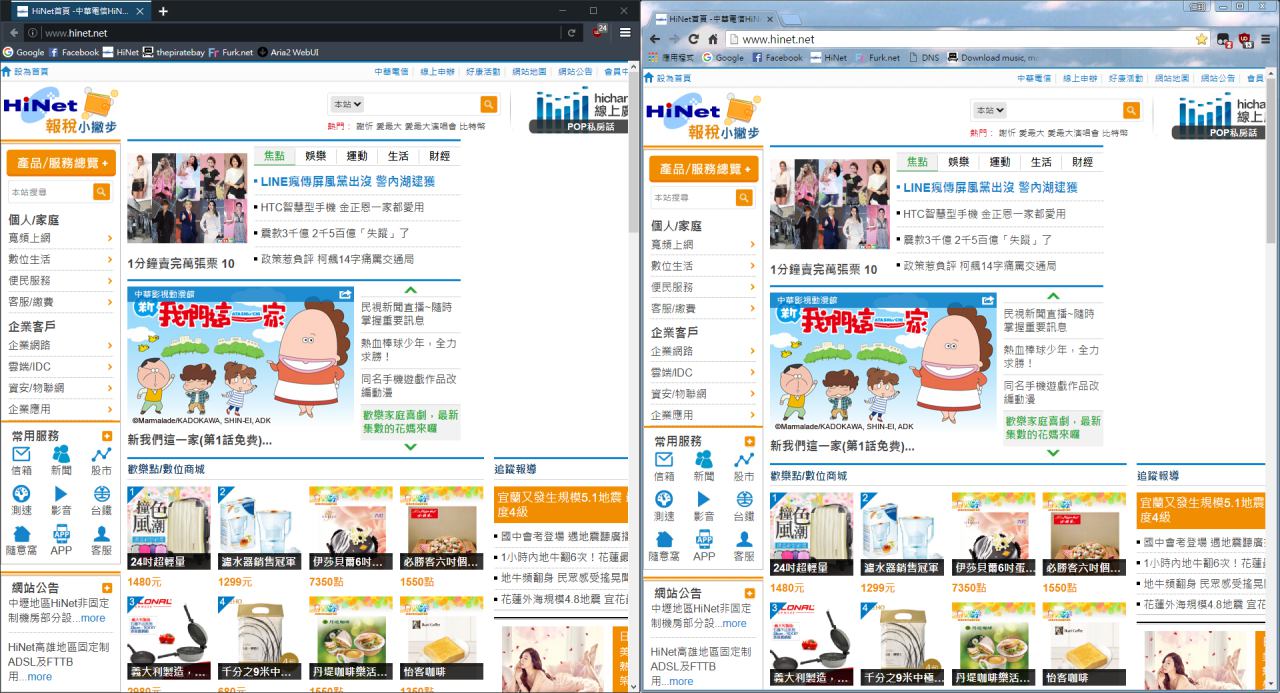1280x693 pixels.
Task: Click the share icon on cartoon banner in Chrome
Action: click(988, 299)
